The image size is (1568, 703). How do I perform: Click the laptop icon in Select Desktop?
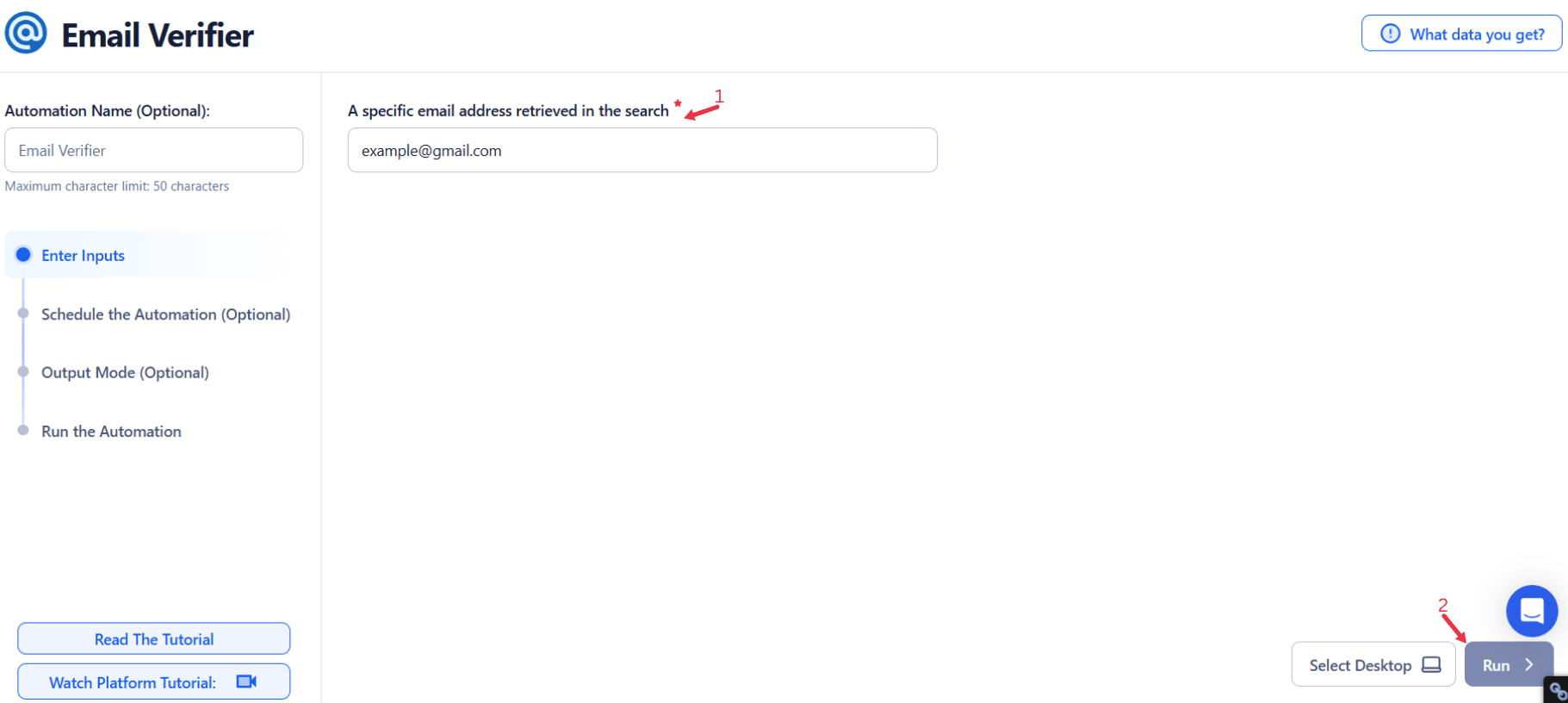[1431, 664]
